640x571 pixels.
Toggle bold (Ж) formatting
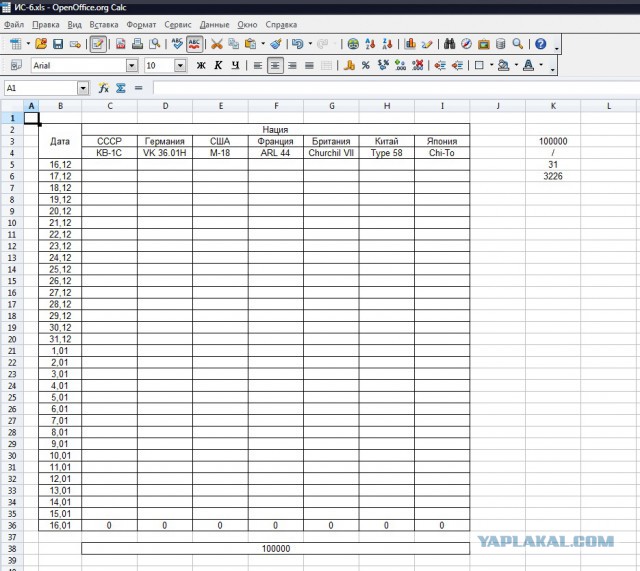[x=201, y=65]
